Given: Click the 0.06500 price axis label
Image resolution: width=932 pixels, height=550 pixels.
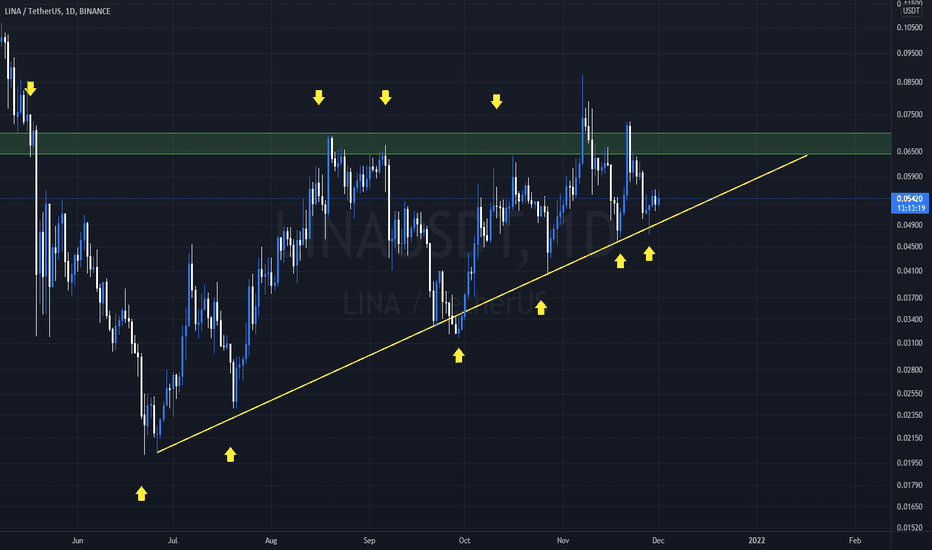Looking at the screenshot, I should (909, 152).
